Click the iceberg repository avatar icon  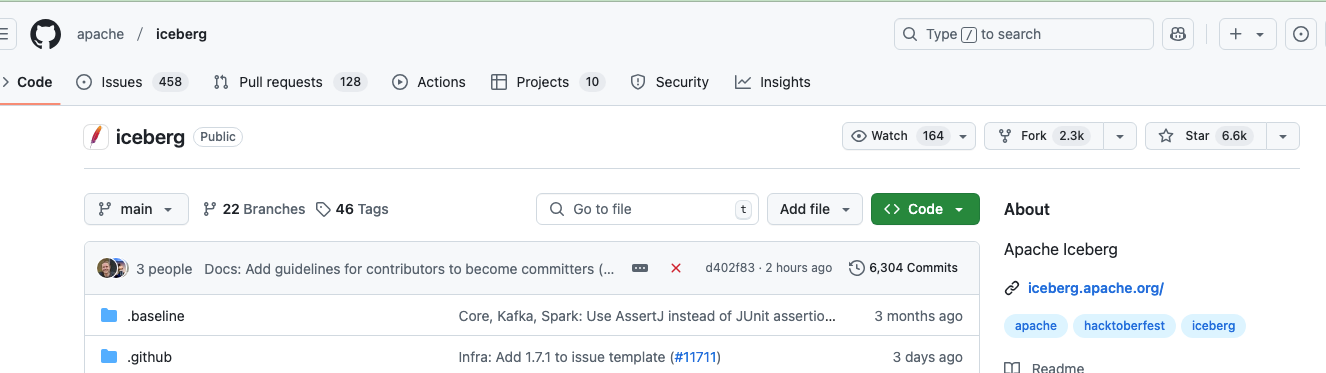(96, 137)
